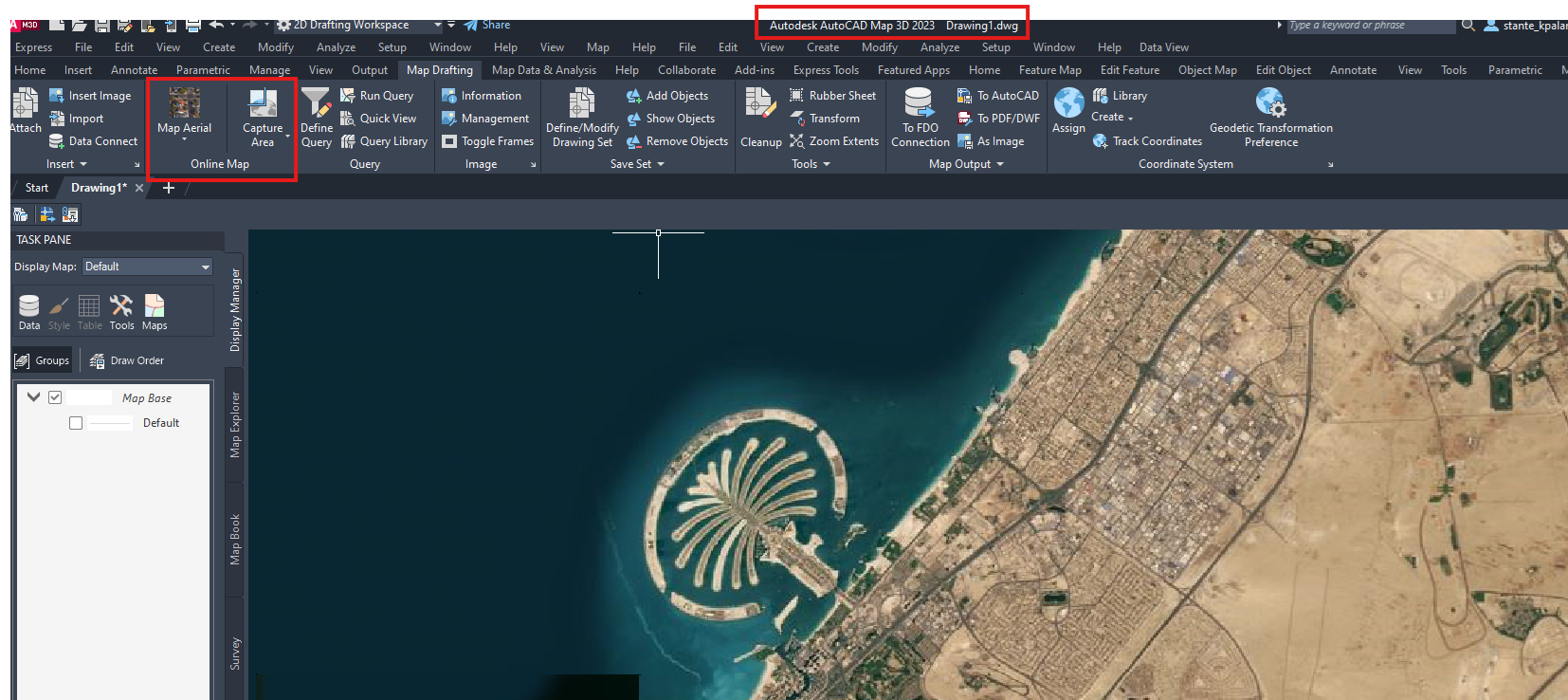
Task: Click Insert Image tool
Action: (90, 96)
